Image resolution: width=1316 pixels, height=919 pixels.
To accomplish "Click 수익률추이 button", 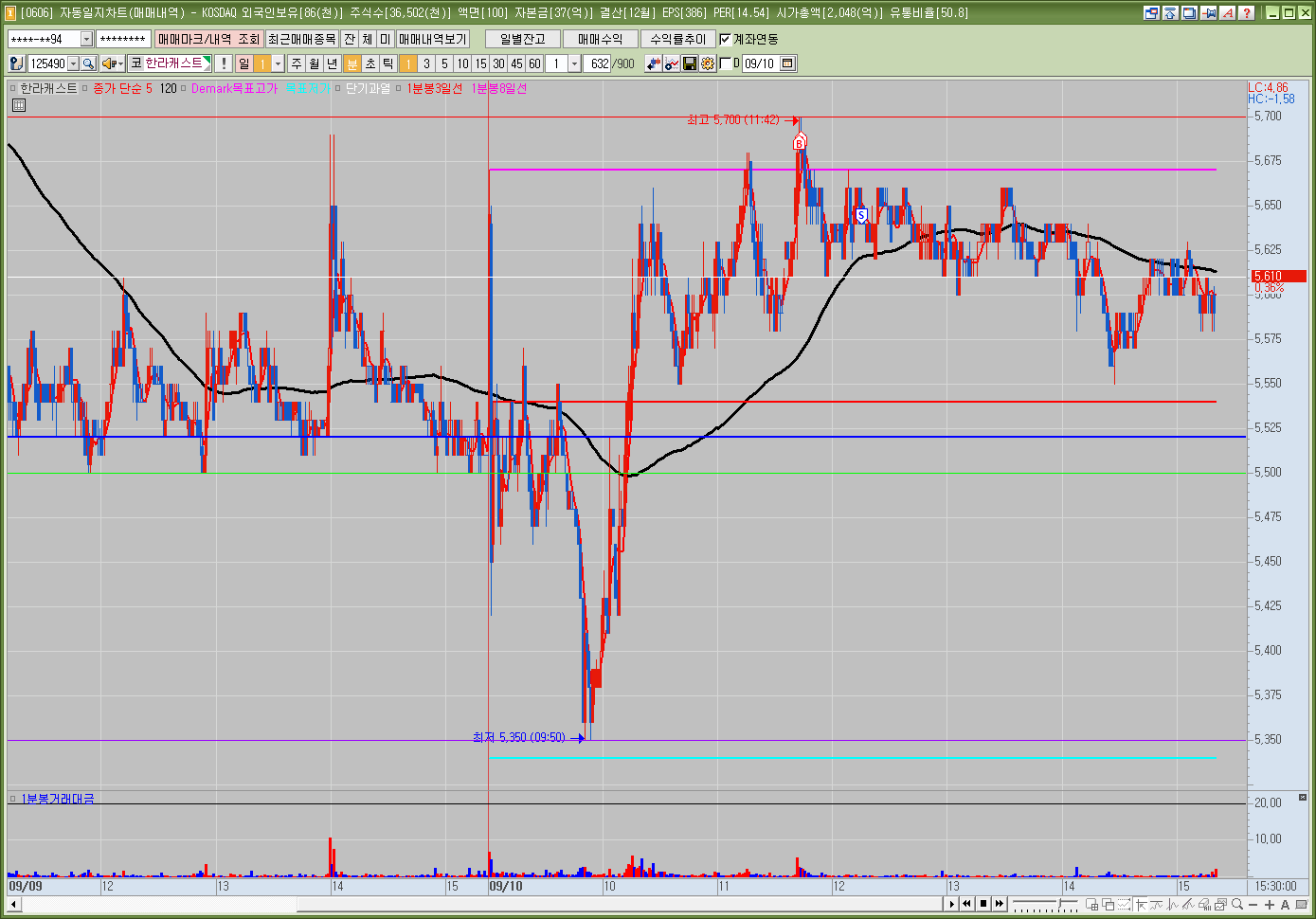I will pos(678,39).
